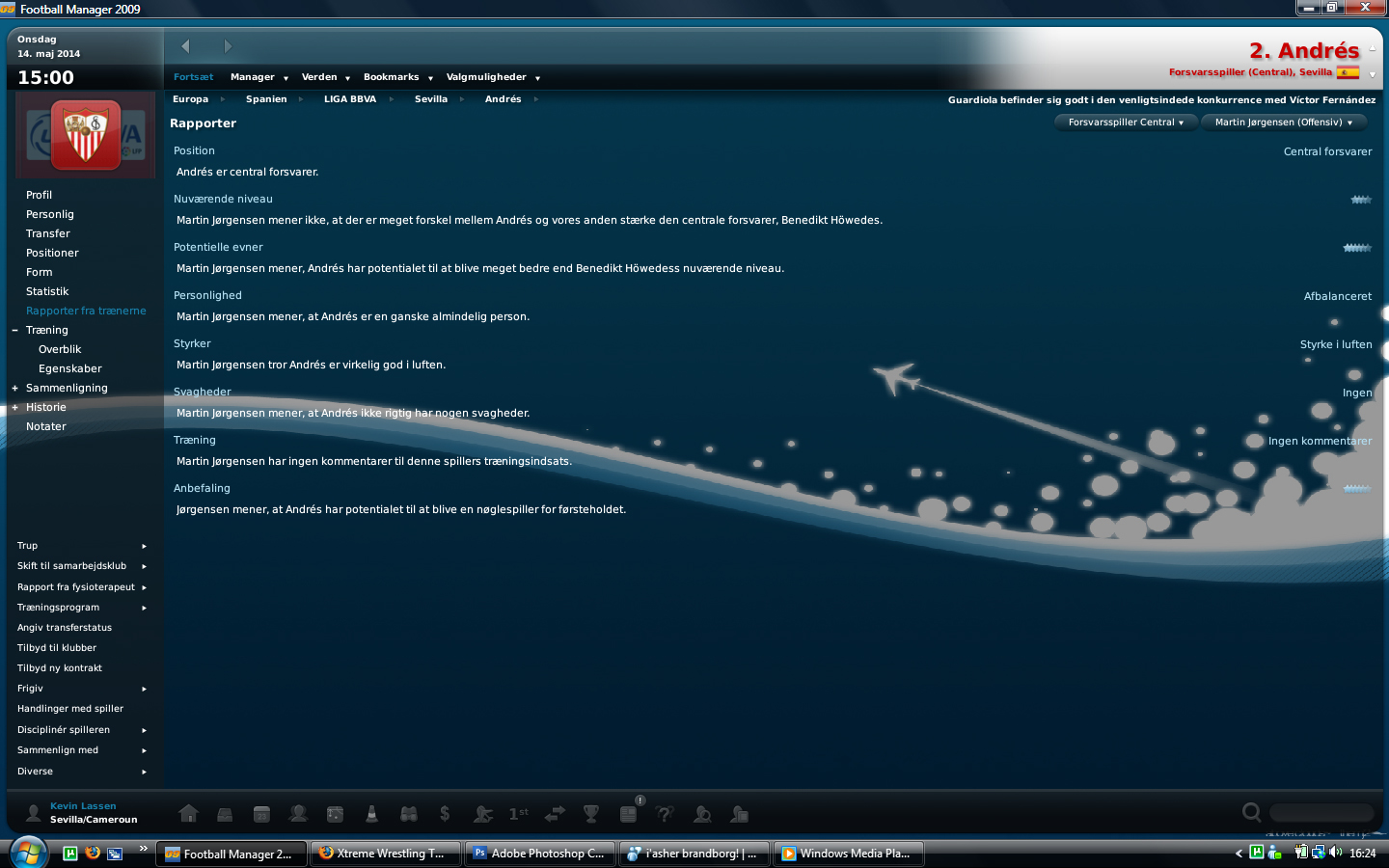
Task: Click Tilbyd ny kontrakt
Action: pos(60,668)
